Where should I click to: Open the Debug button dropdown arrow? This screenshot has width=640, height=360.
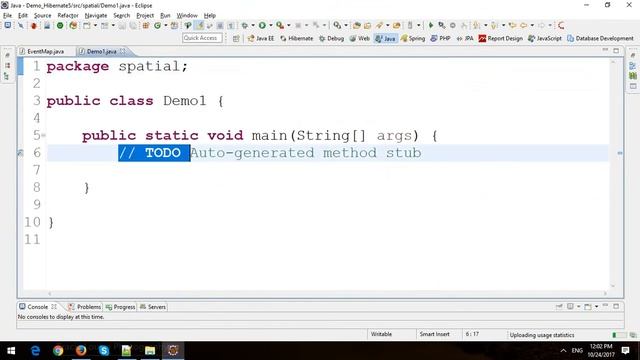click(x=253, y=25)
